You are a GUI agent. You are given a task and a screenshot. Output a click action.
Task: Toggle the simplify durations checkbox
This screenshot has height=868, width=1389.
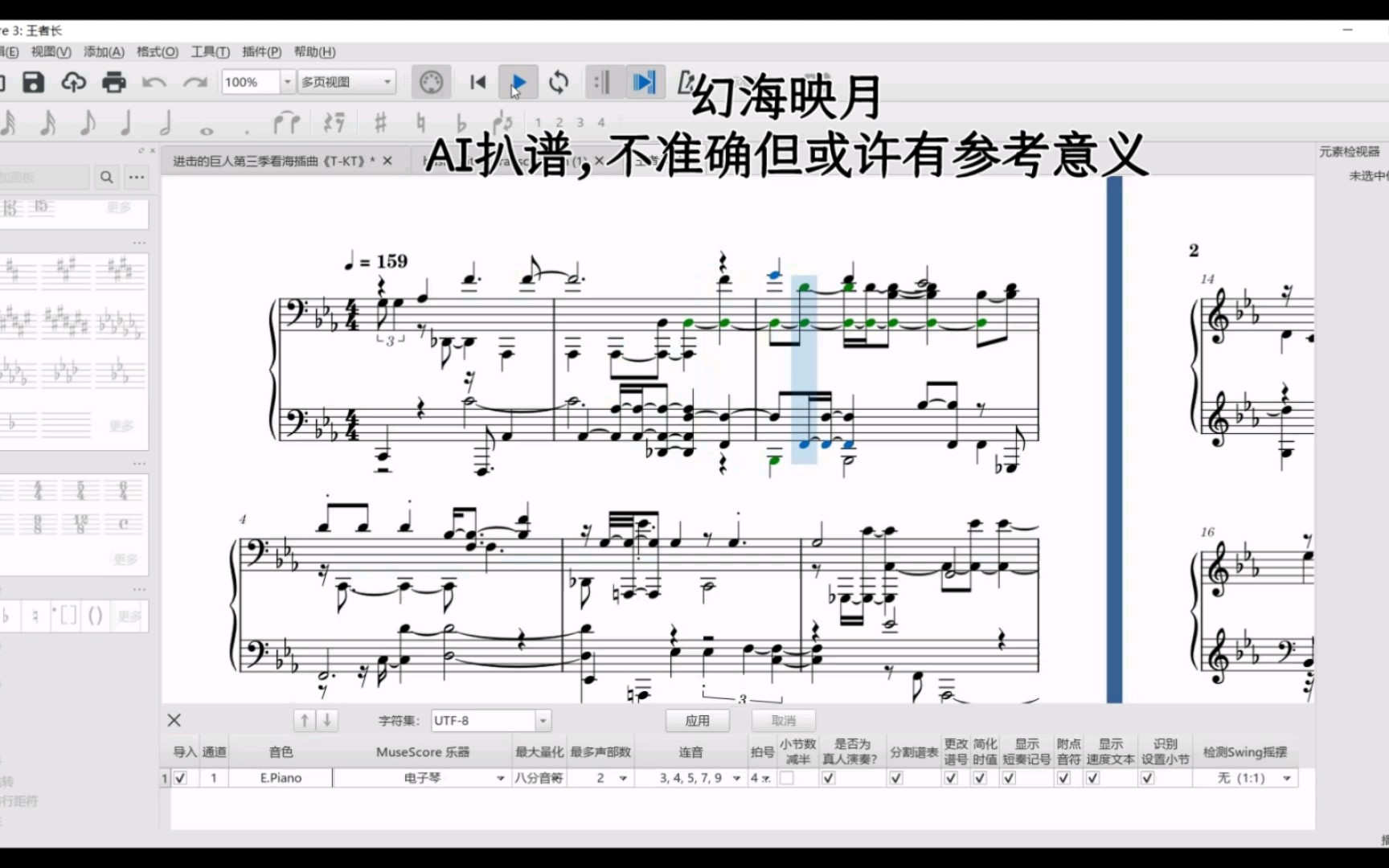point(980,778)
